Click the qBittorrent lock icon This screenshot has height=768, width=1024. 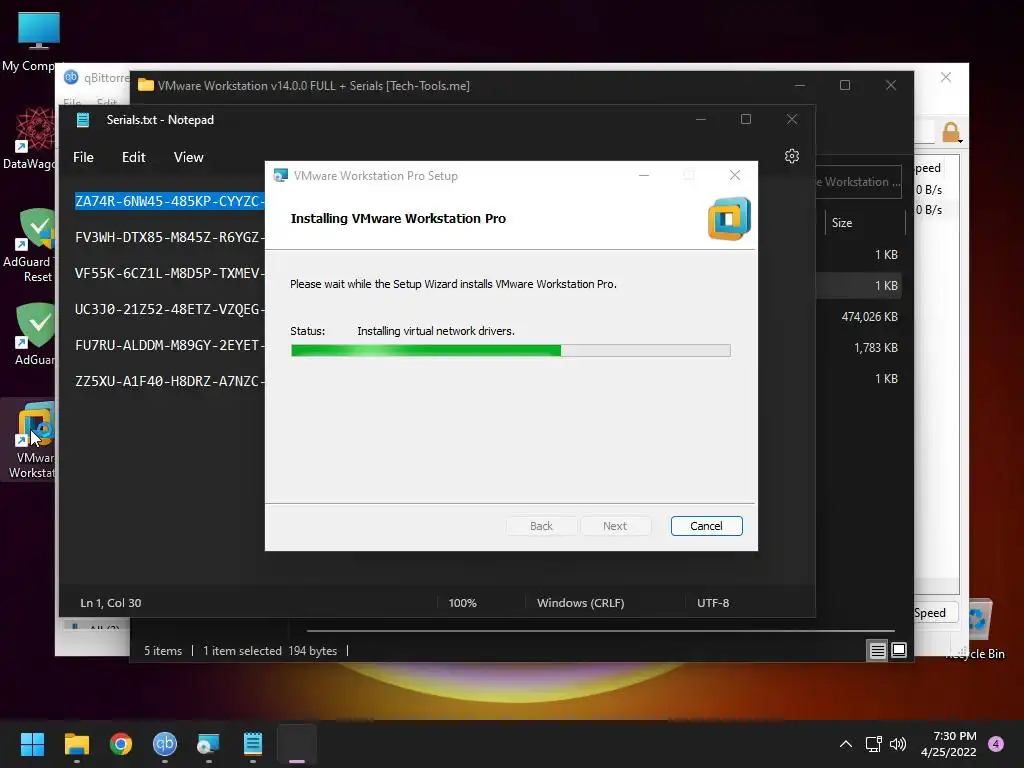pos(951,132)
